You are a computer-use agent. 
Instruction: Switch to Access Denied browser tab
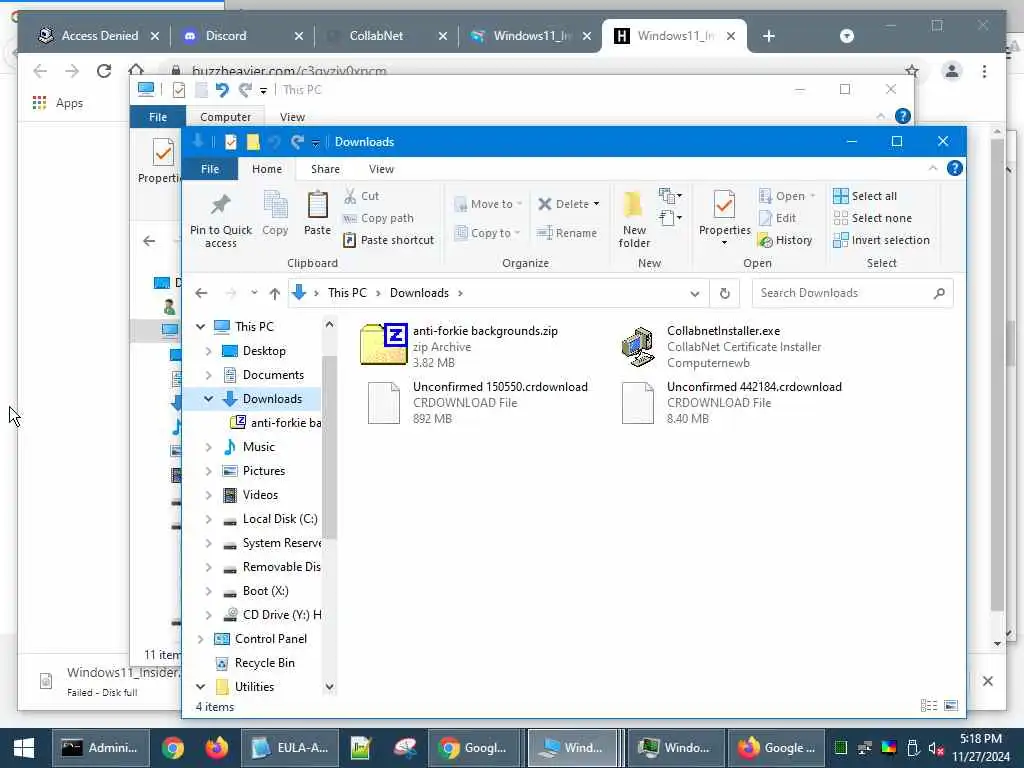(x=98, y=36)
